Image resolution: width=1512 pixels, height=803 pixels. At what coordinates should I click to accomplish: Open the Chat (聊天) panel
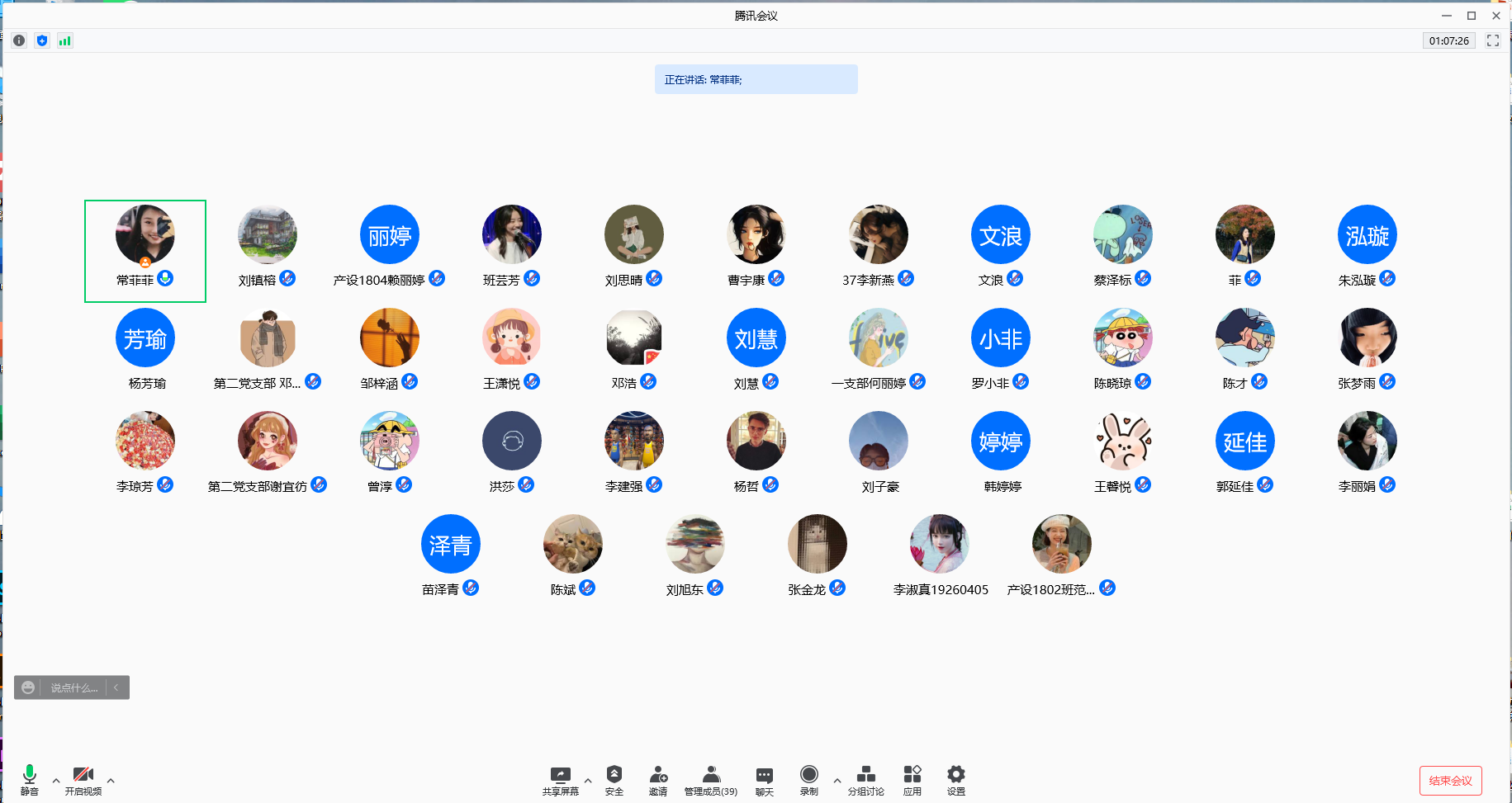[x=764, y=779]
